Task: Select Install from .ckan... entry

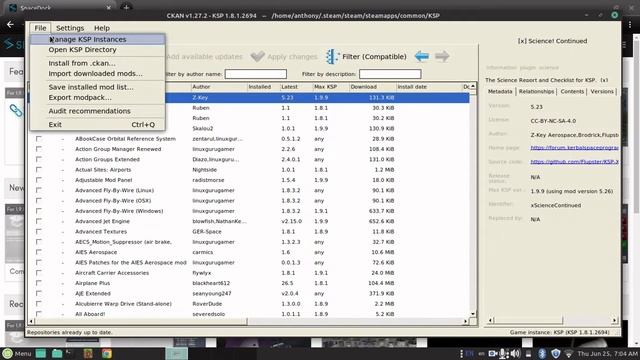Action: 98,63
